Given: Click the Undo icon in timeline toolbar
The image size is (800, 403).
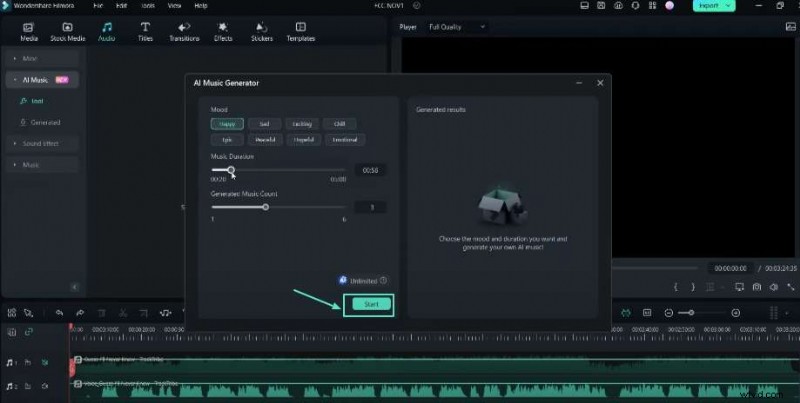Looking at the screenshot, I should 60,313.
